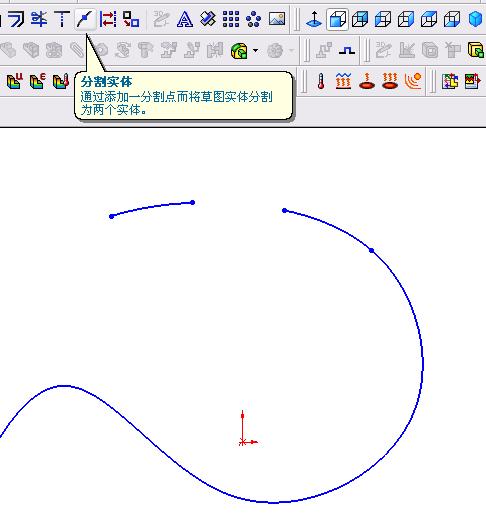Select the third view orientation cube

(x=383, y=19)
